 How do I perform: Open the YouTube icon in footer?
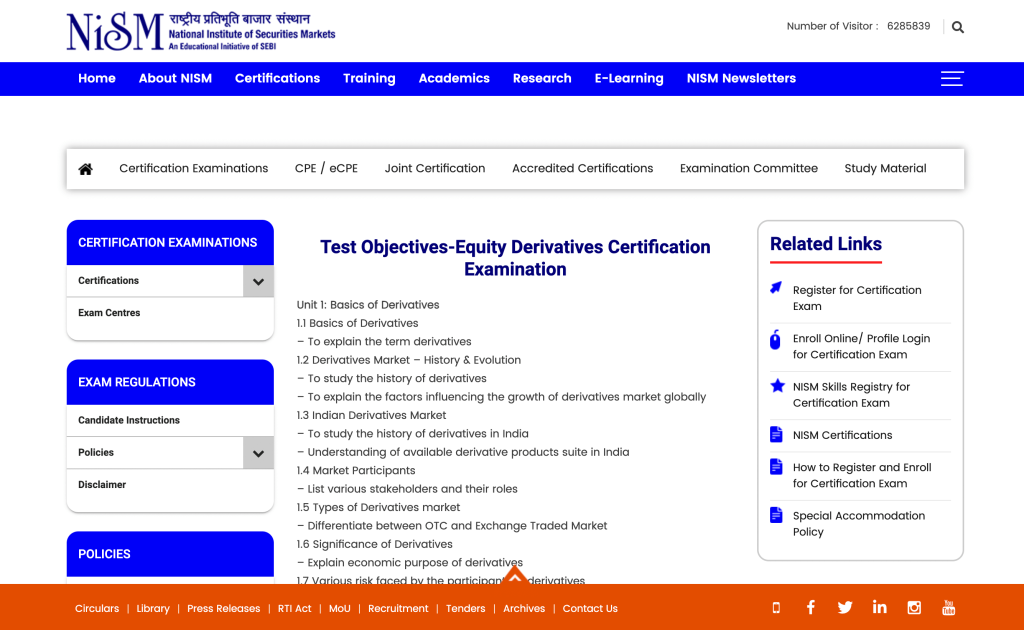[949, 608]
